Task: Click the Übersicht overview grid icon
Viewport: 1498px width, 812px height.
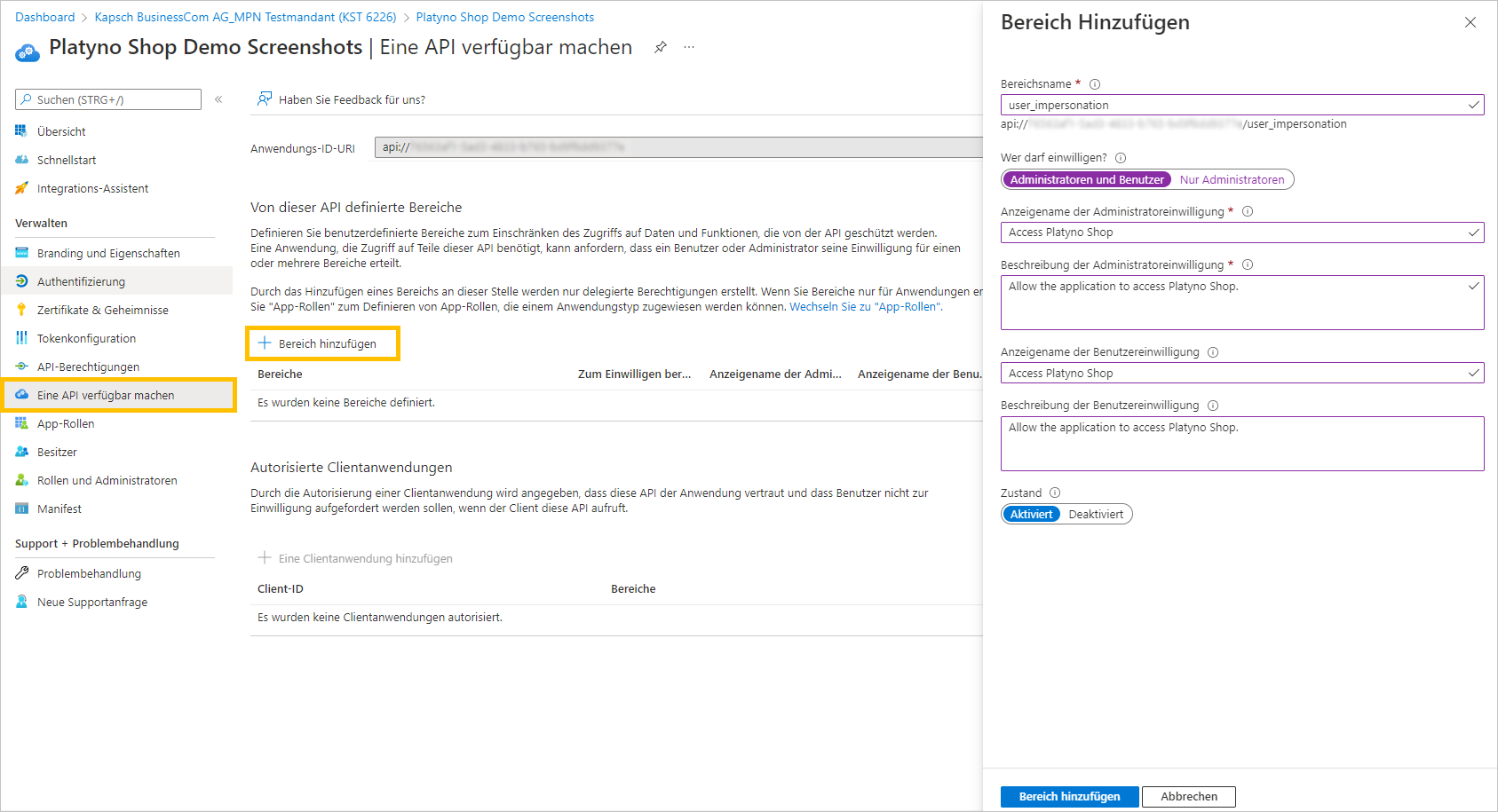Action: [21, 131]
